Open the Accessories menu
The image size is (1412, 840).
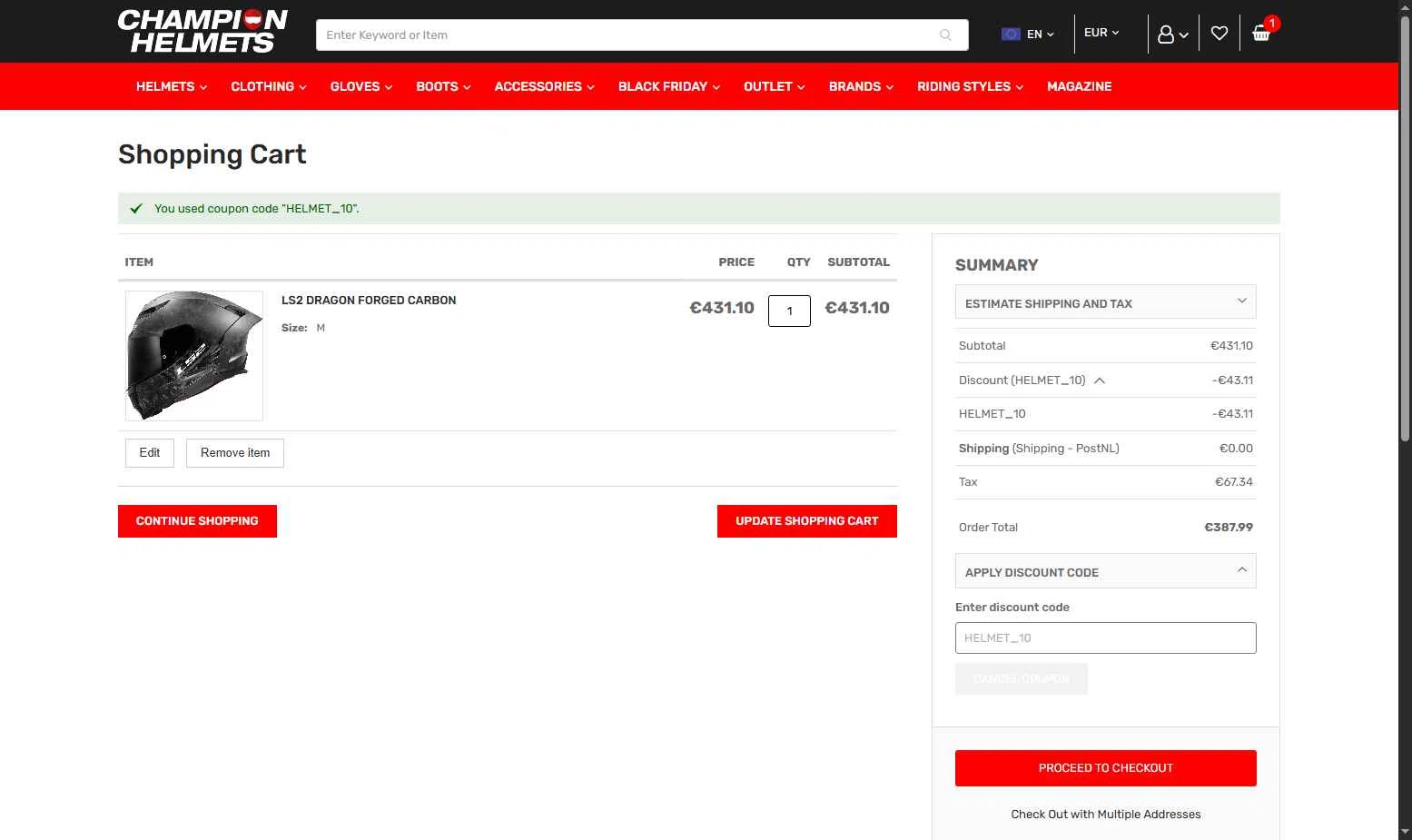pos(545,86)
